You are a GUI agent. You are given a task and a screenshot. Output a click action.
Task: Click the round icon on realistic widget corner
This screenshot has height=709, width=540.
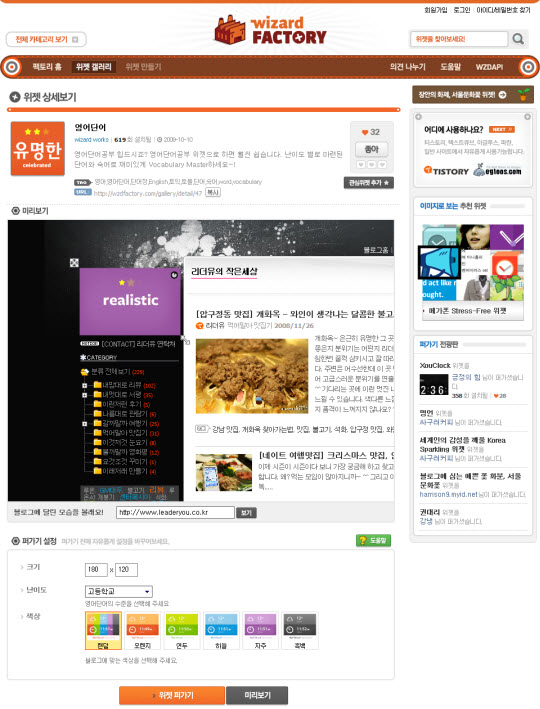(174, 275)
